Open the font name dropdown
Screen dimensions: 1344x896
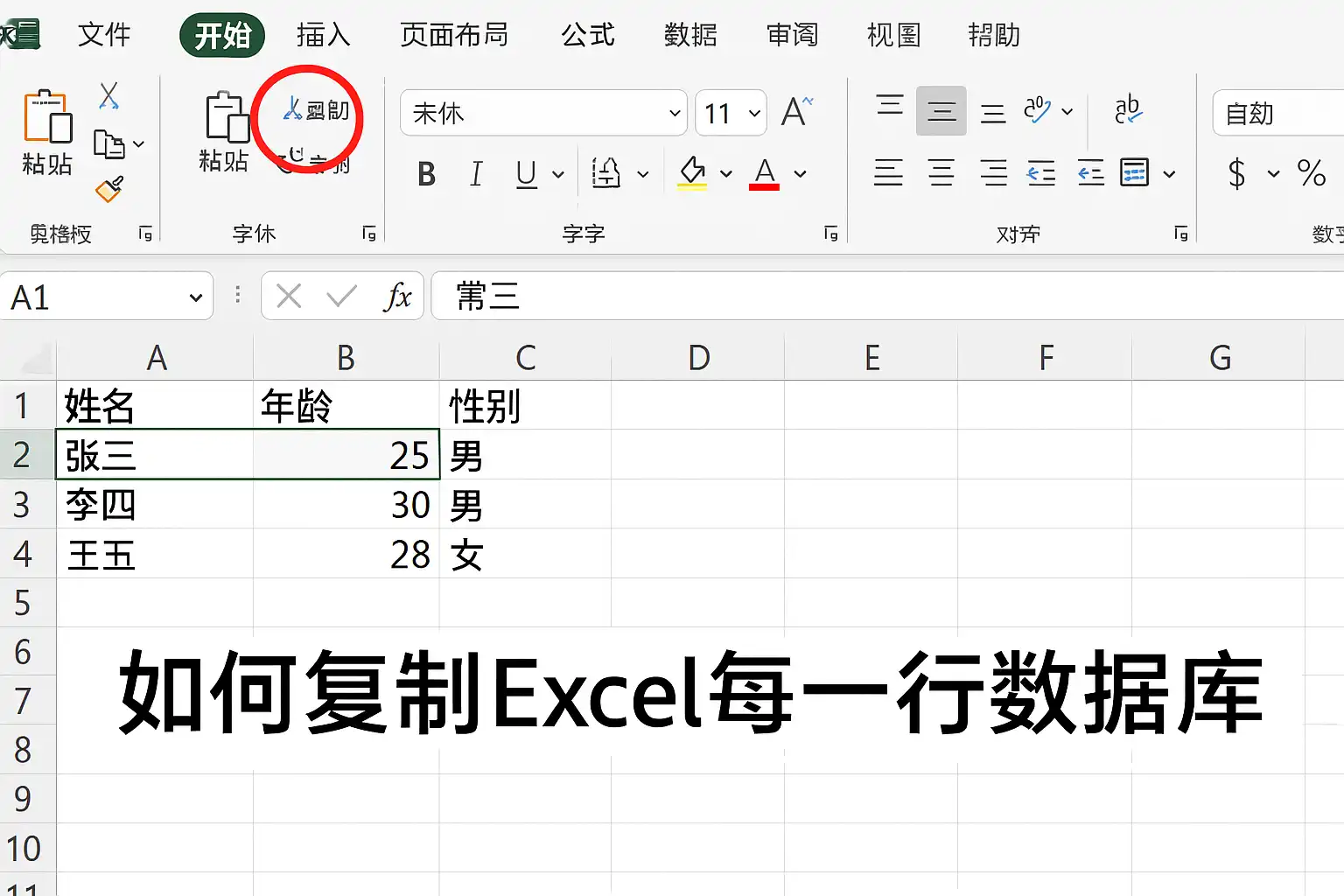point(675,113)
